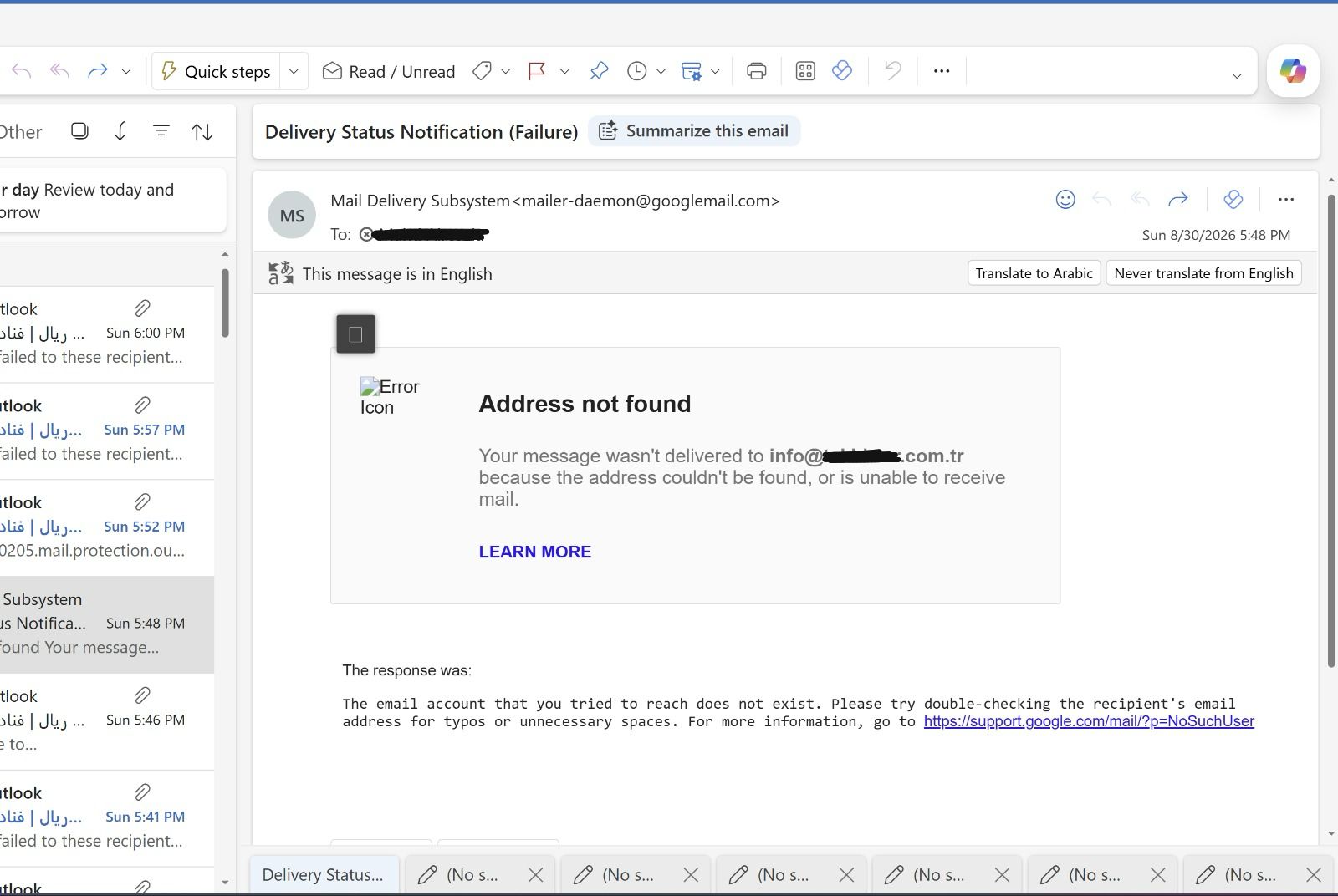Expand the ribbon using the chevron at far right

[x=1237, y=76]
